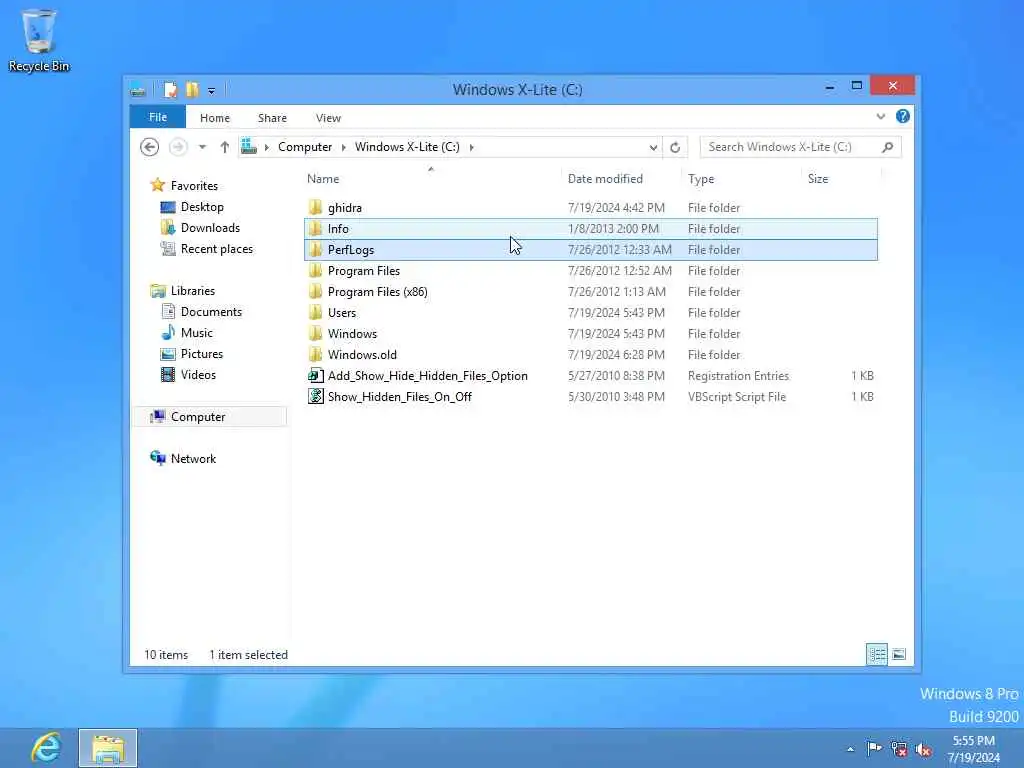Select the PerfLogs folder

pos(591,249)
